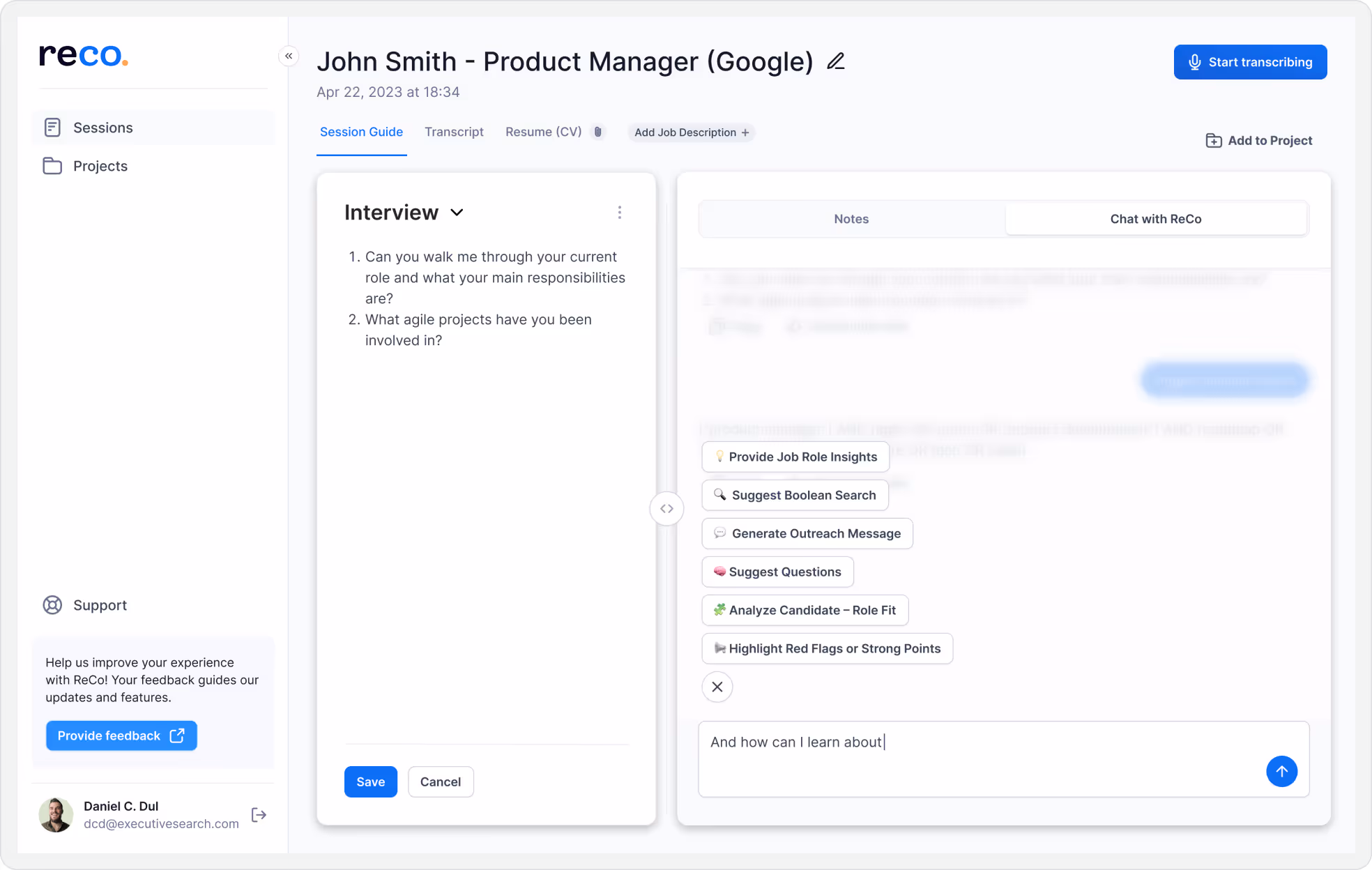The width and height of the screenshot is (1372, 870).
Task: Click the panel resize handle with angle brackets
Action: [x=666, y=509]
